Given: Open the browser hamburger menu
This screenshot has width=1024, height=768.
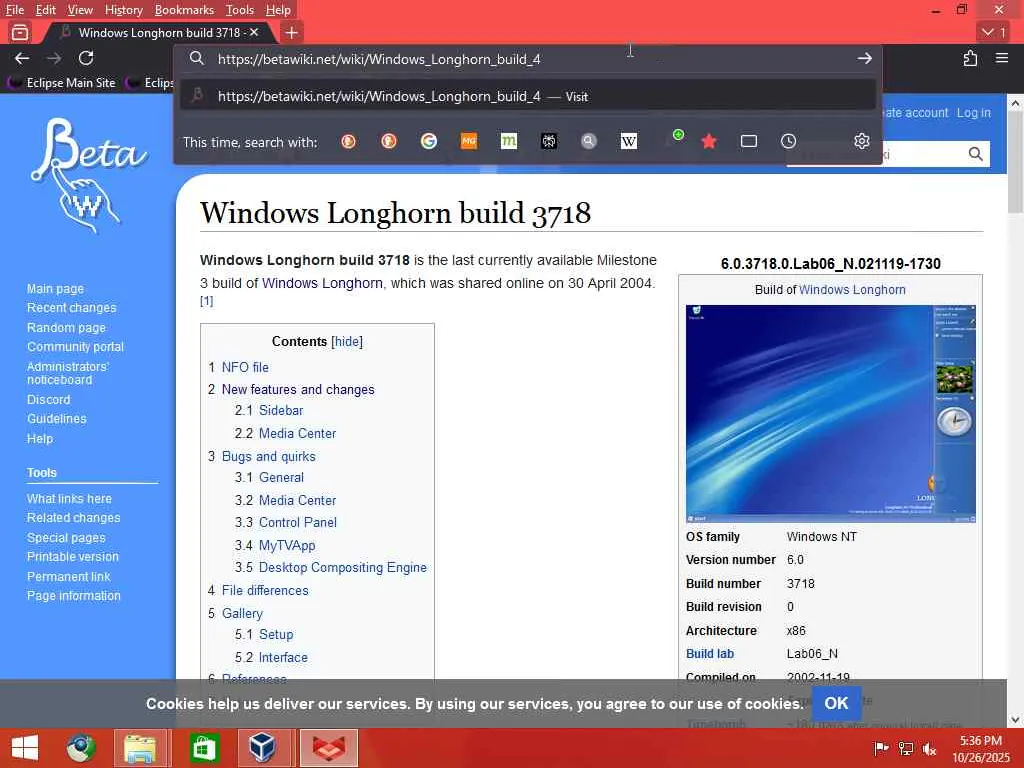Looking at the screenshot, I should [x=1002, y=59].
